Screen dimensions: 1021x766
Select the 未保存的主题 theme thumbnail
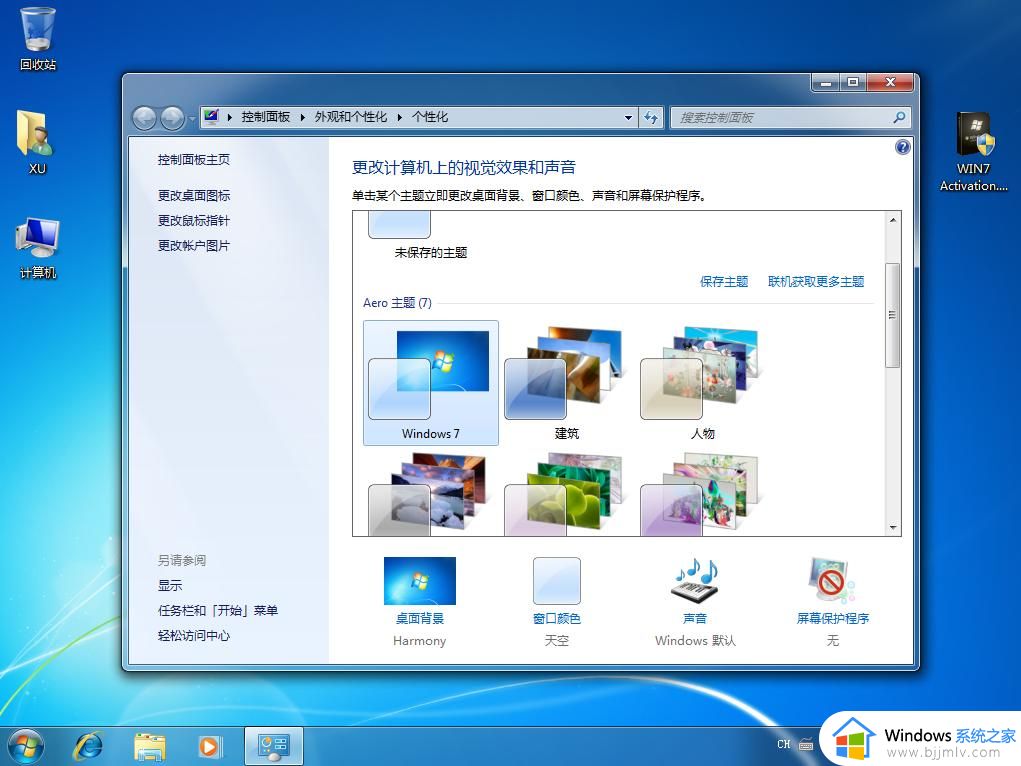pos(399,225)
